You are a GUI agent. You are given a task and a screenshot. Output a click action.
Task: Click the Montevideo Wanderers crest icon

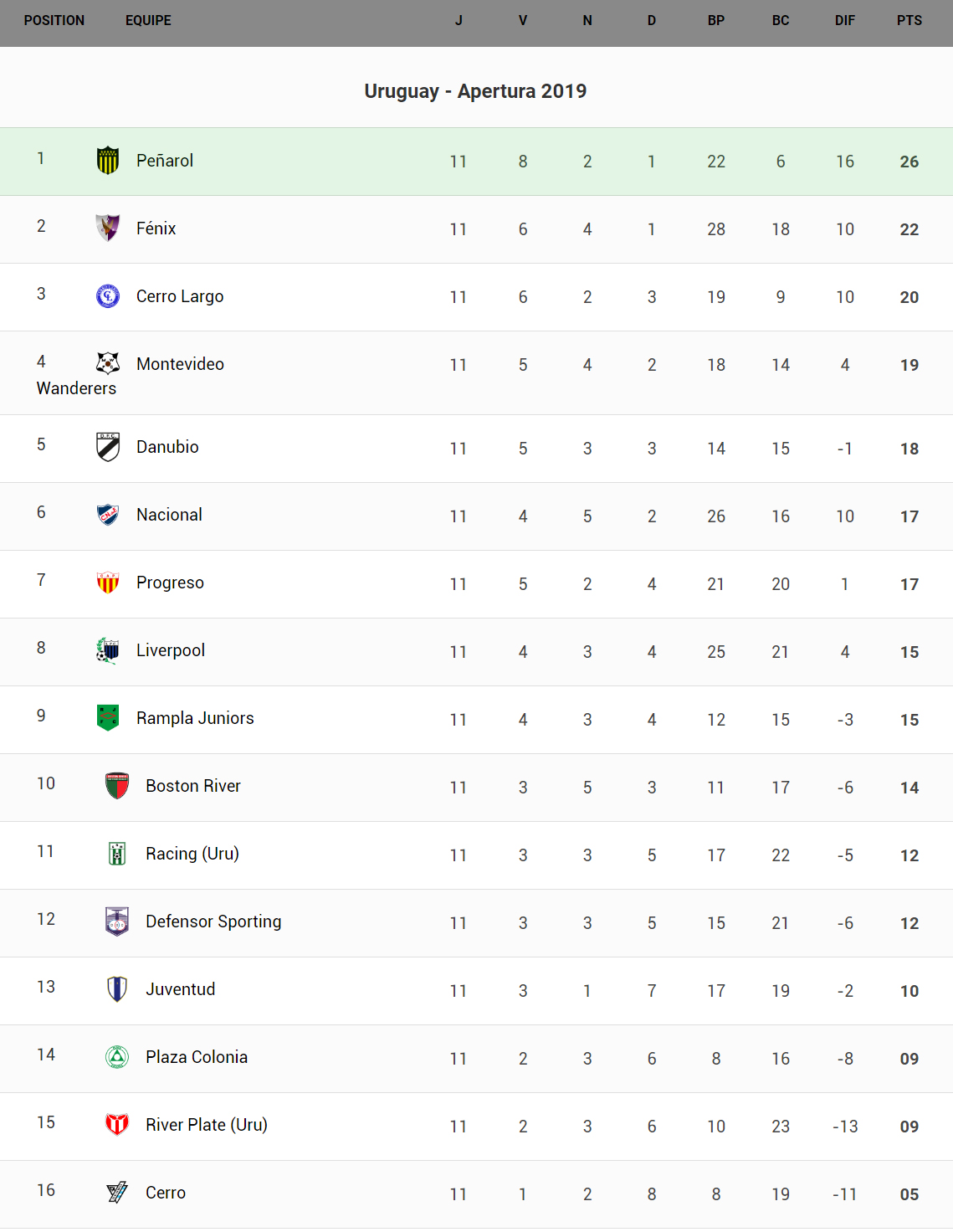click(x=108, y=363)
